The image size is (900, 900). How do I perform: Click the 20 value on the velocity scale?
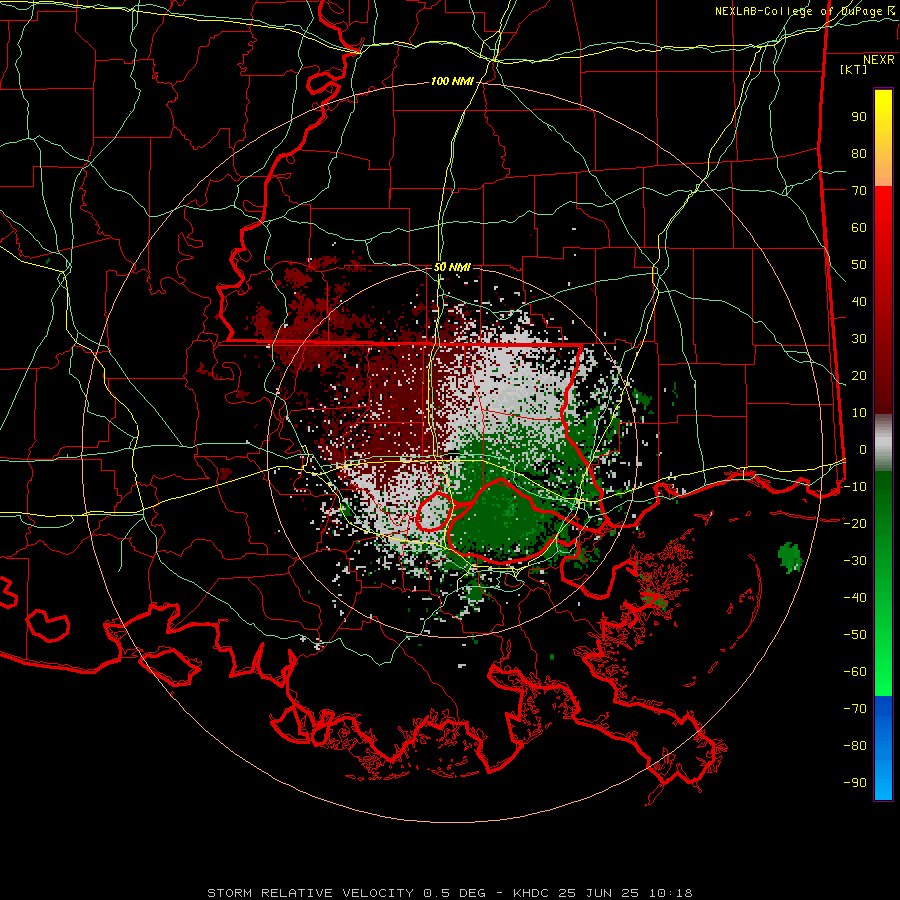pyautogui.click(x=859, y=376)
